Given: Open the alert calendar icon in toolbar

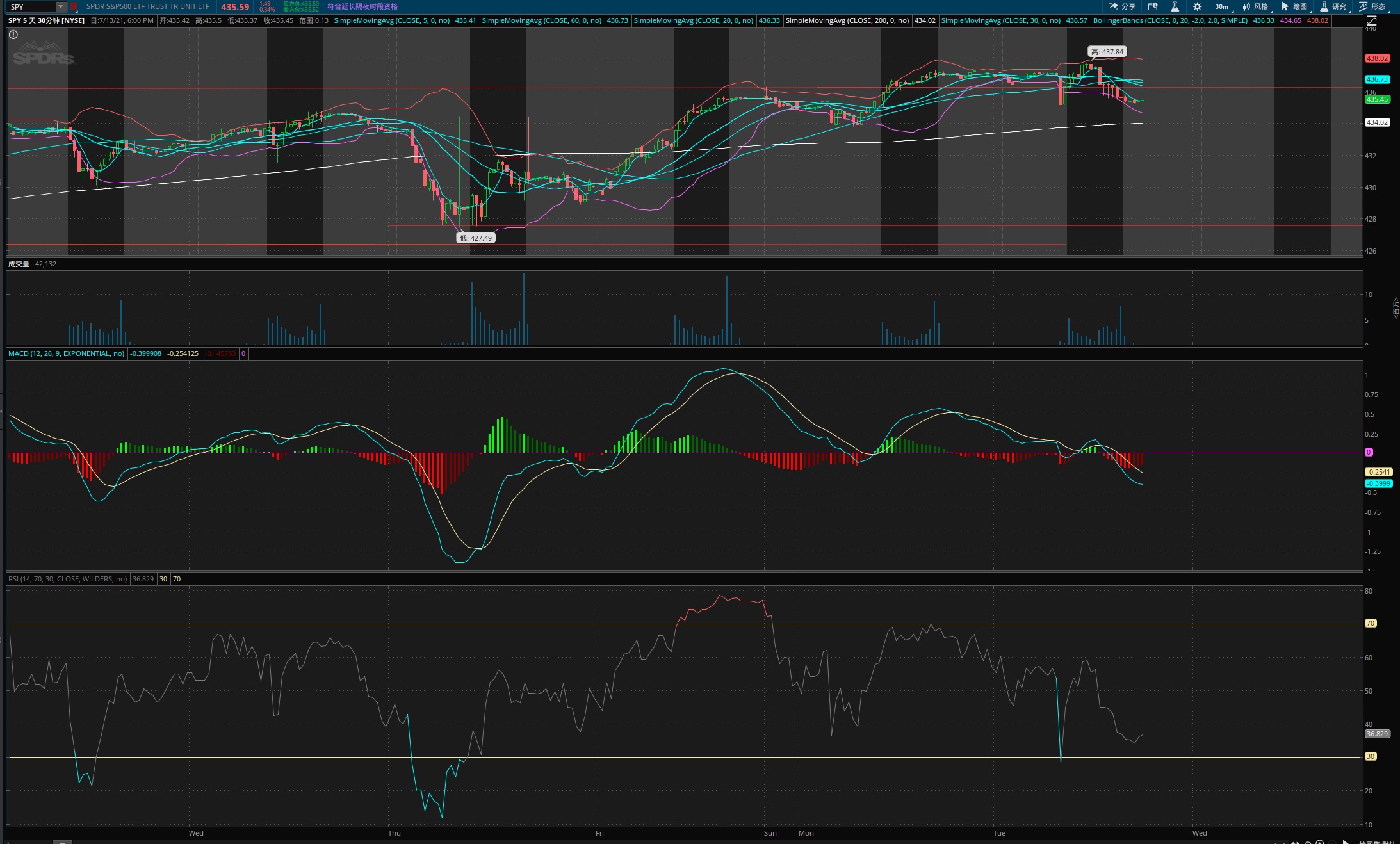Looking at the screenshot, I should point(1153,6).
